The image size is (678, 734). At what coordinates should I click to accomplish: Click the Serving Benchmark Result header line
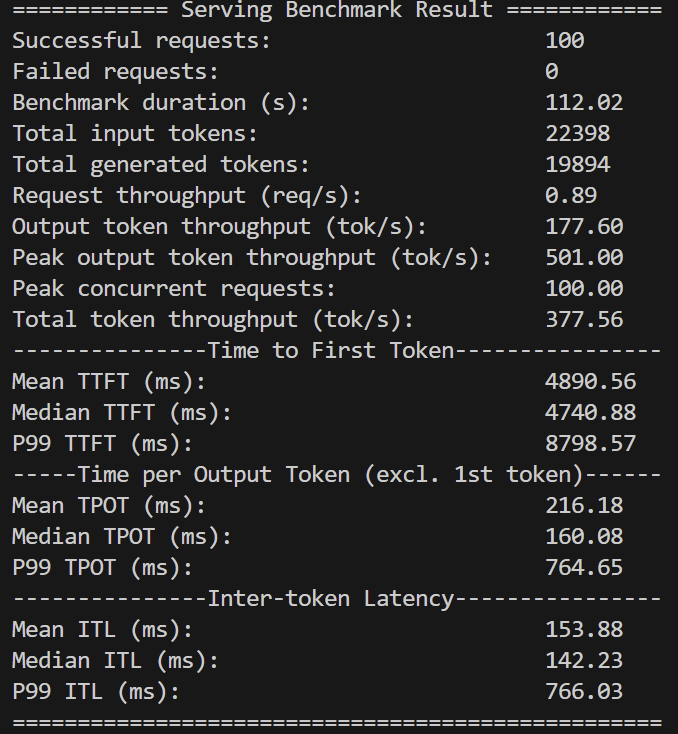(x=337, y=11)
